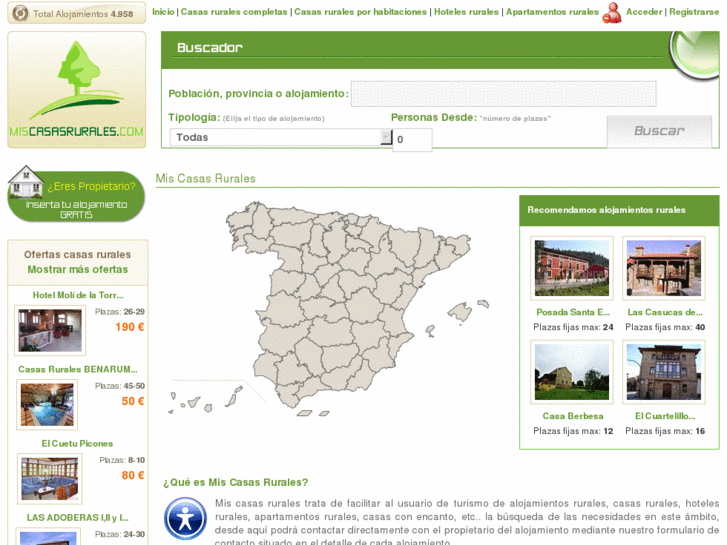Click the 190 € price text

click(x=129, y=327)
